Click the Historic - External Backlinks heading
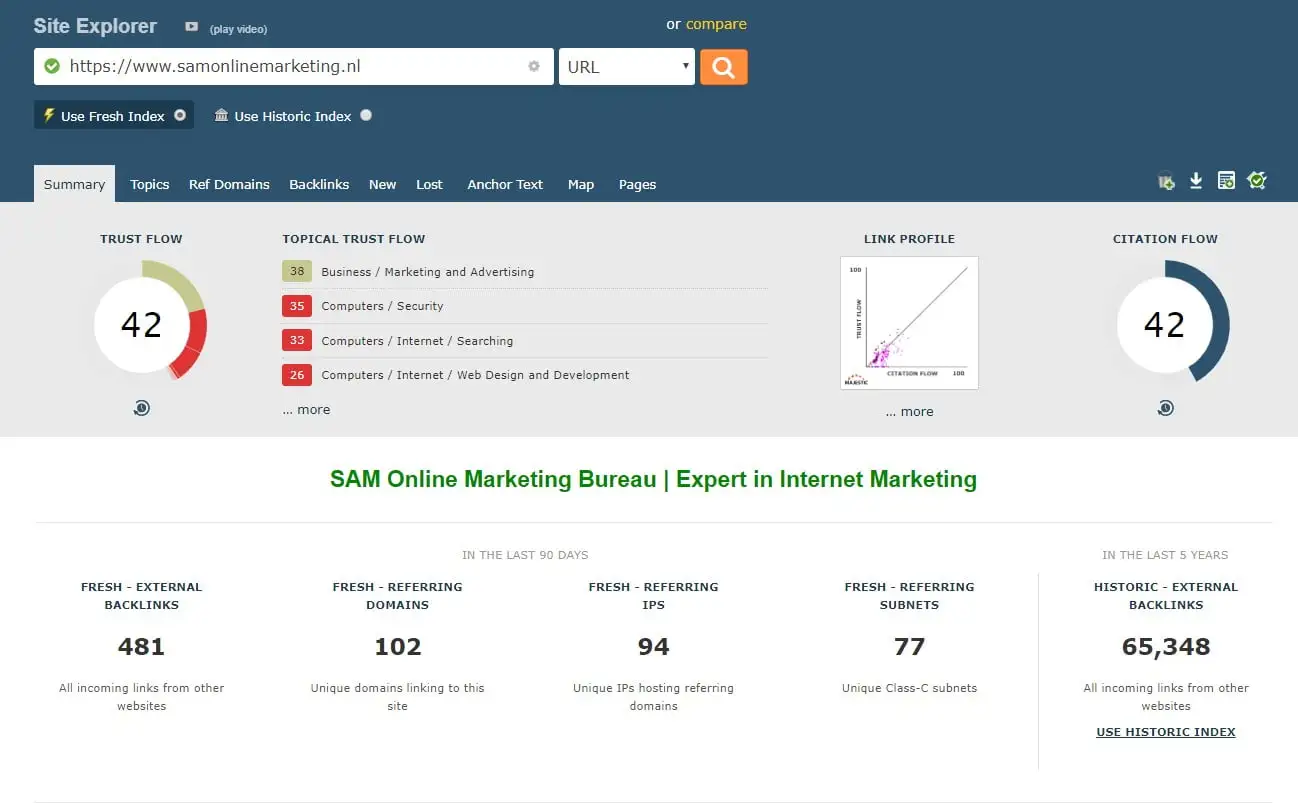The height and width of the screenshot is (803, 1298). [x=1166, y=596]
